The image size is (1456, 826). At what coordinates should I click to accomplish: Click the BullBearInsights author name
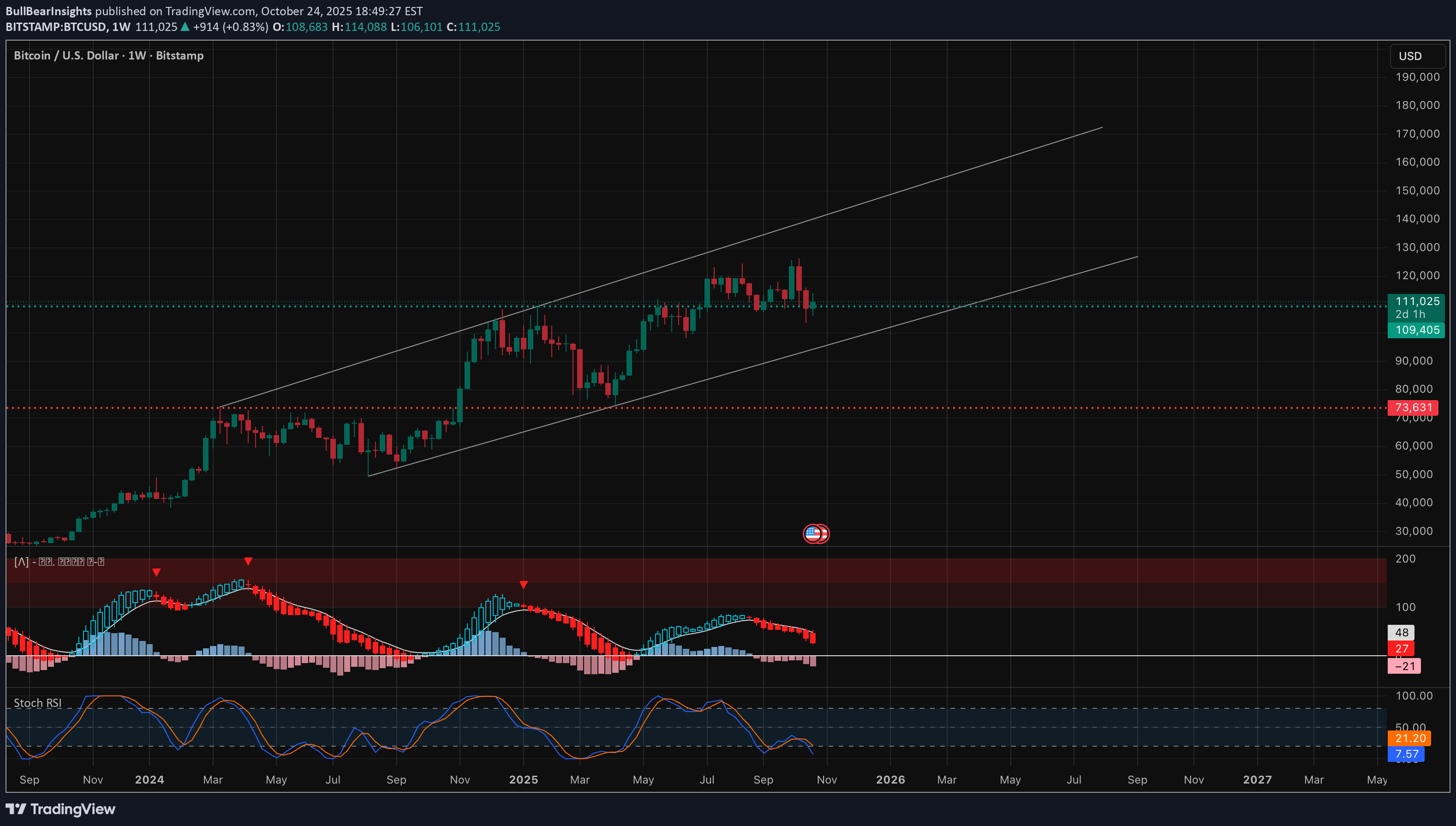(49, 11)
